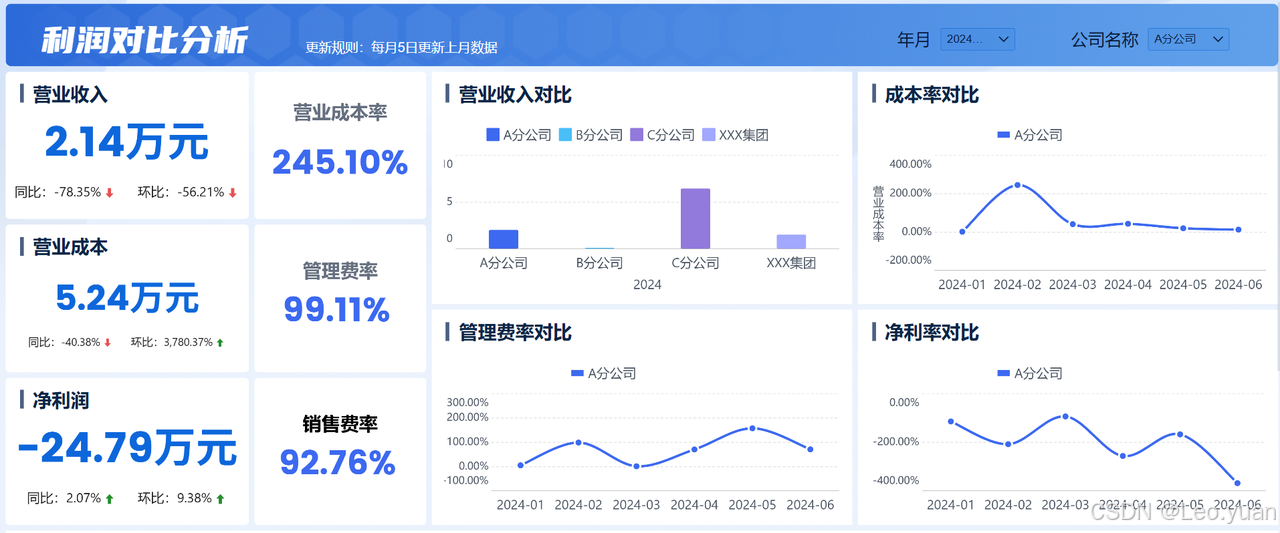Click 成本率对比 data point at 2024-01
Screen dimensions: 1280x533
962,231
